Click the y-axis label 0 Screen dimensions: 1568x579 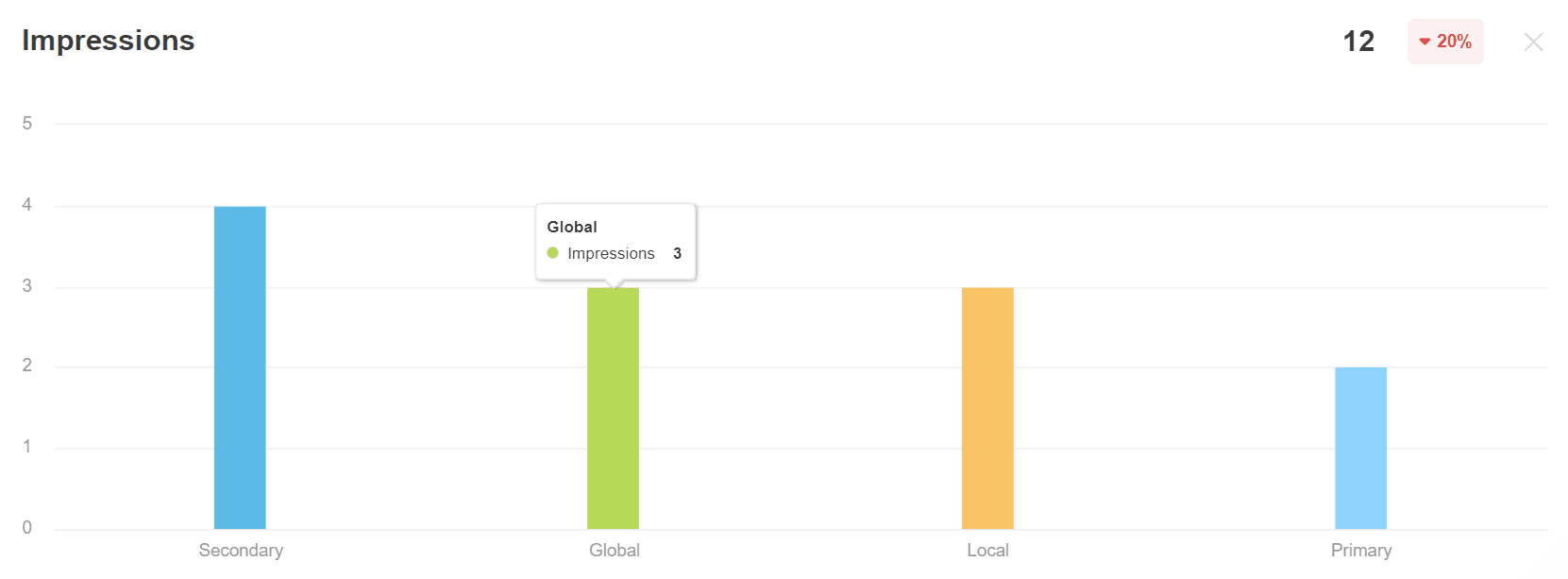[x=27, y=528]
